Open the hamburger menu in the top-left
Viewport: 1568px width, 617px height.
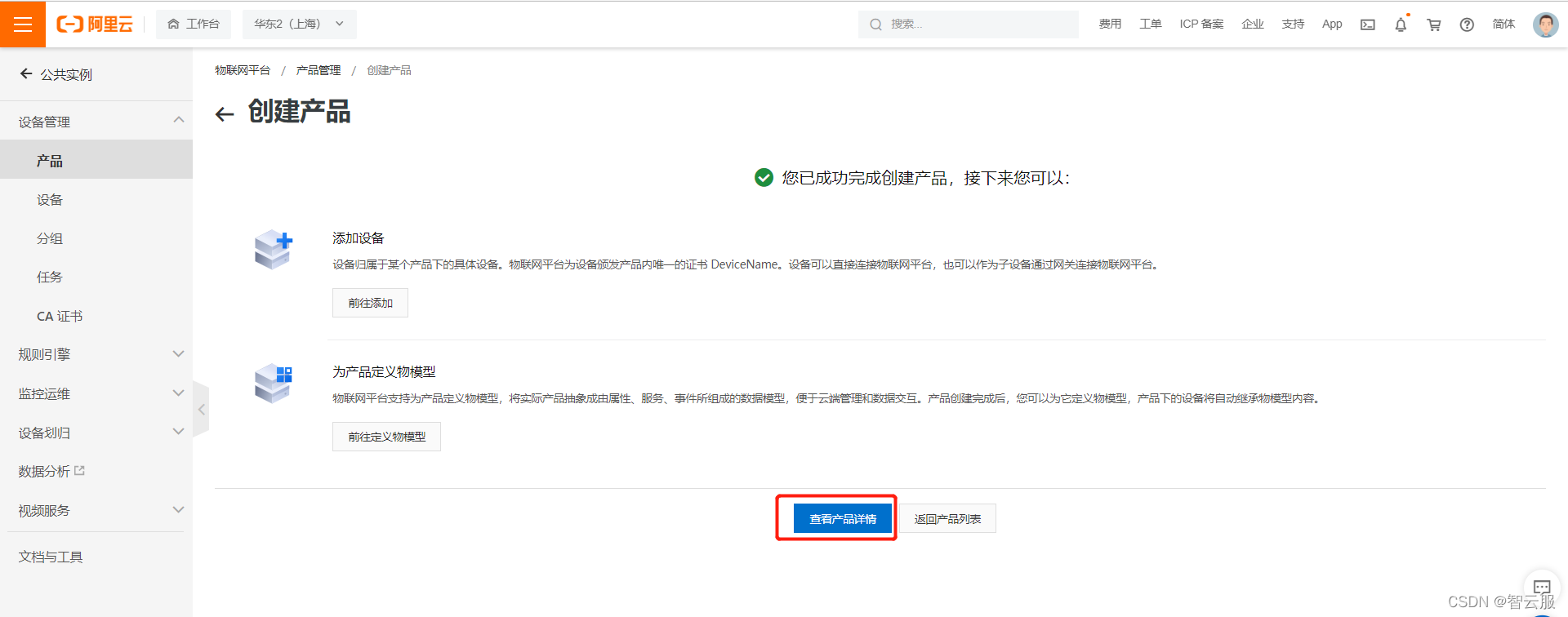point(23,24)
